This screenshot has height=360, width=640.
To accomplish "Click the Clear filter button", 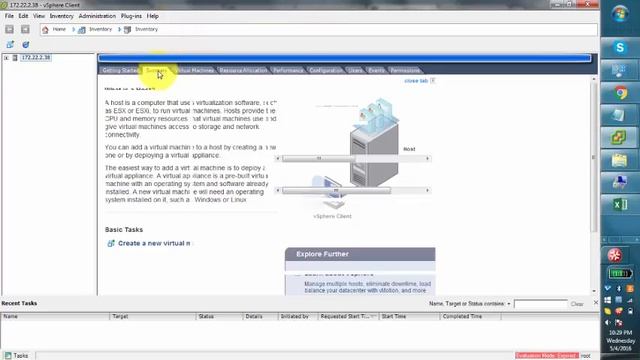I will tap(577, 304).
